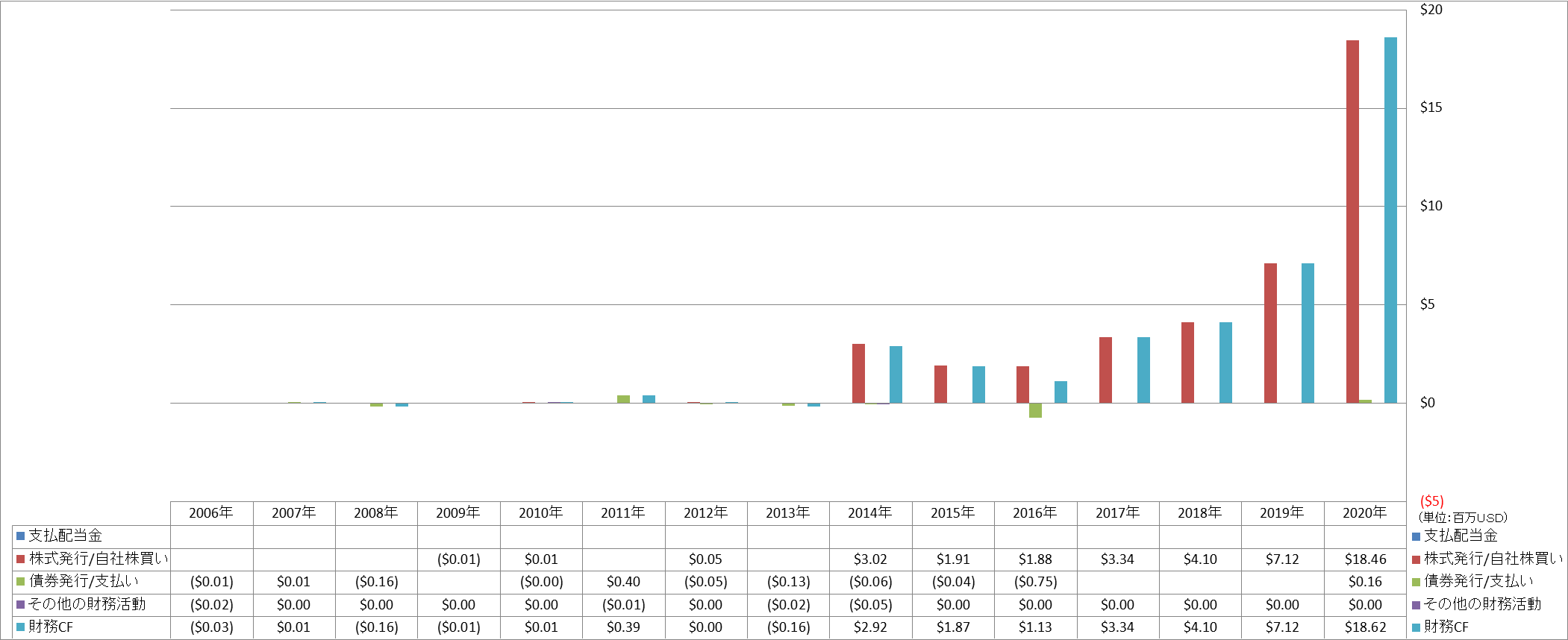
Task: Select the $1.87 財務CF cell
Action: point(953,627)
